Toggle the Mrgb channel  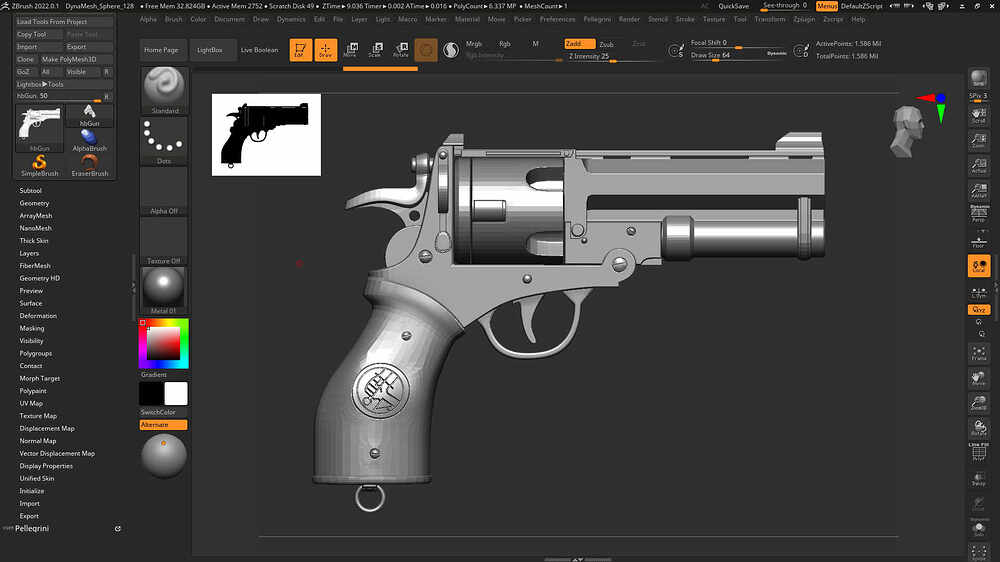[474, 43]
